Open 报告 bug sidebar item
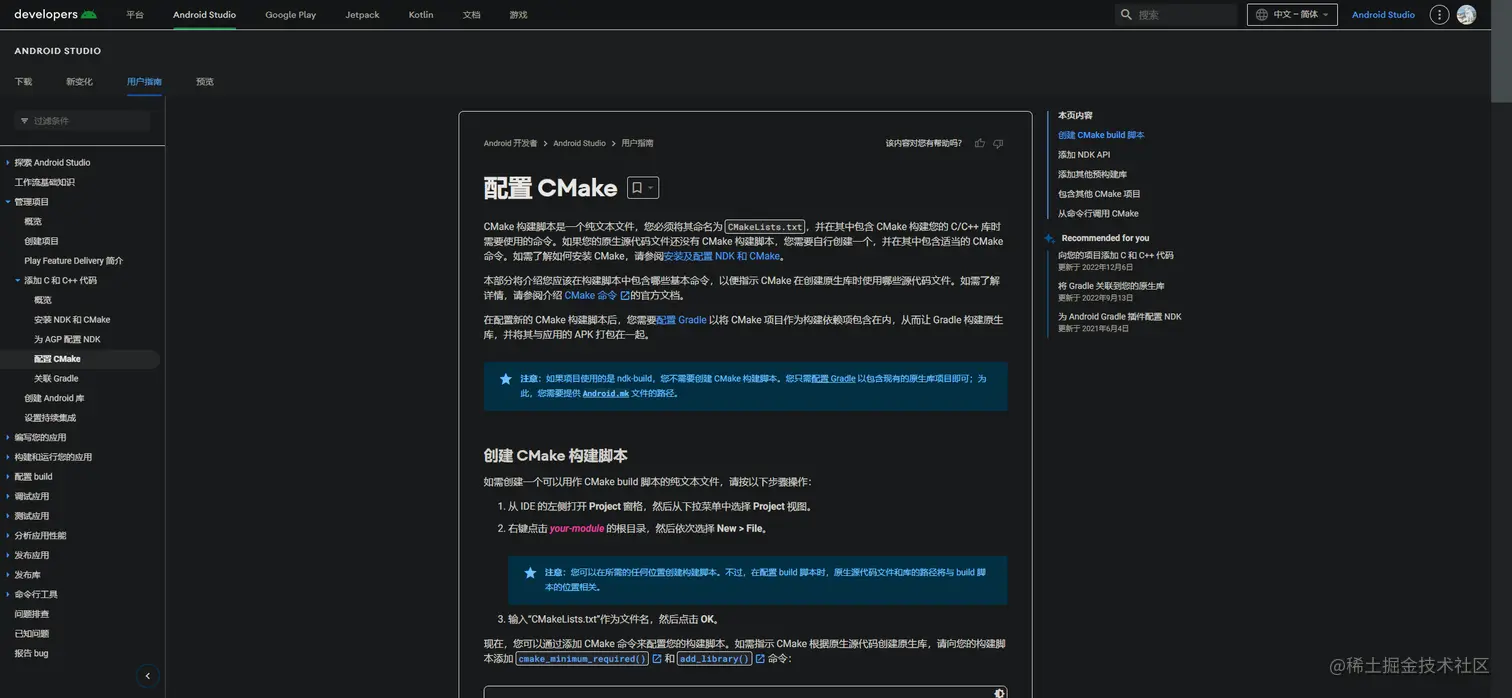The height and width of the screenshot is (698, 1512). point(31,653)
